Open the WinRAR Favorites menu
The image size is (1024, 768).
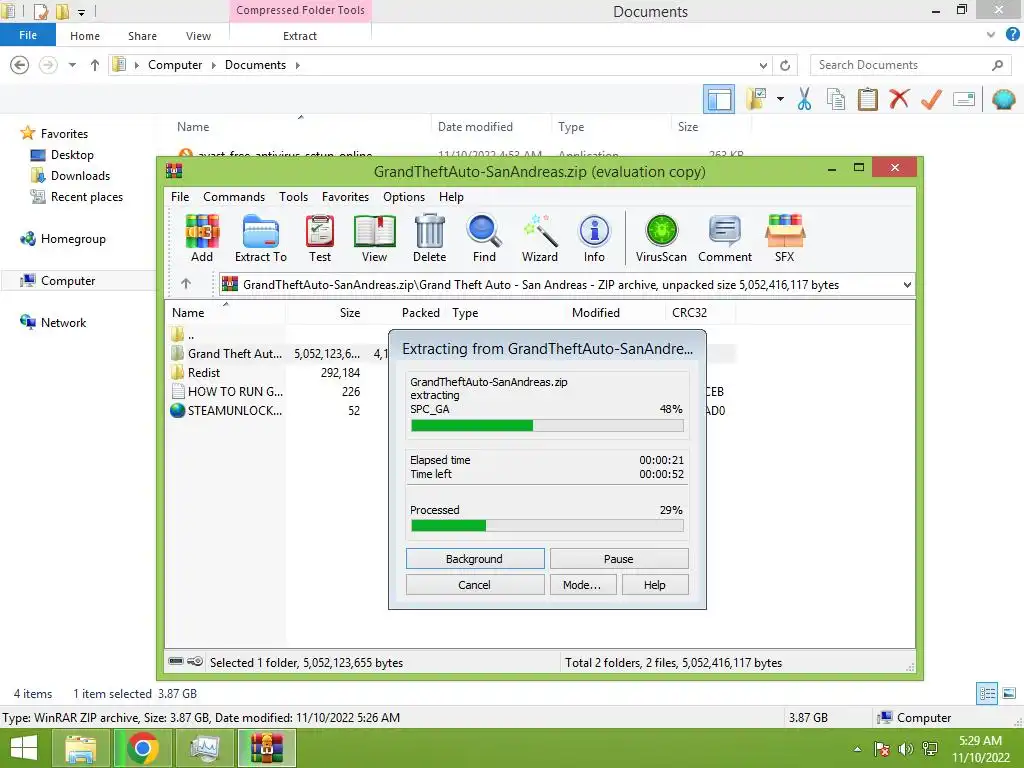[x=345, y=197]
